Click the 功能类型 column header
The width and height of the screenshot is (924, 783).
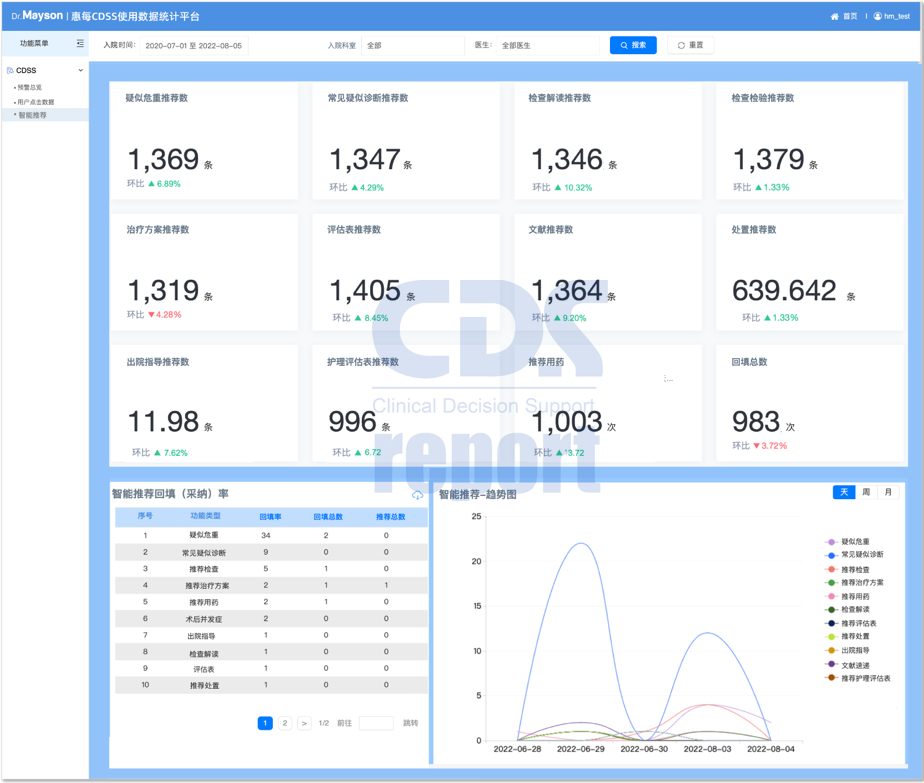pyautogui.click(x=205, y=516)
